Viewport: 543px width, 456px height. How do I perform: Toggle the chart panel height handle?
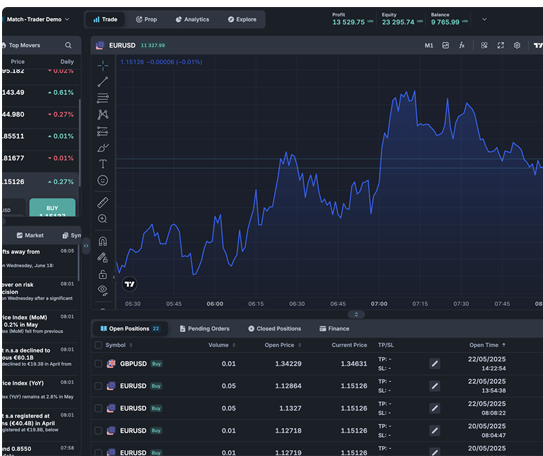(x=356, y=314)
